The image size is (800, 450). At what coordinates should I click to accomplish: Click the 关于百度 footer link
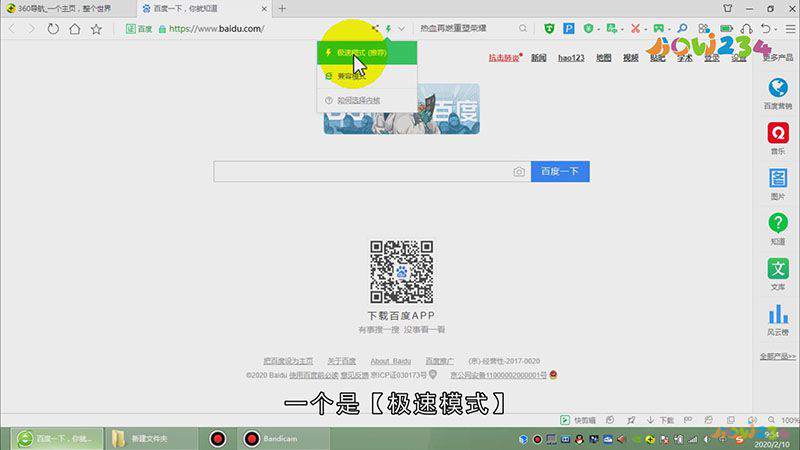point(341,361)
